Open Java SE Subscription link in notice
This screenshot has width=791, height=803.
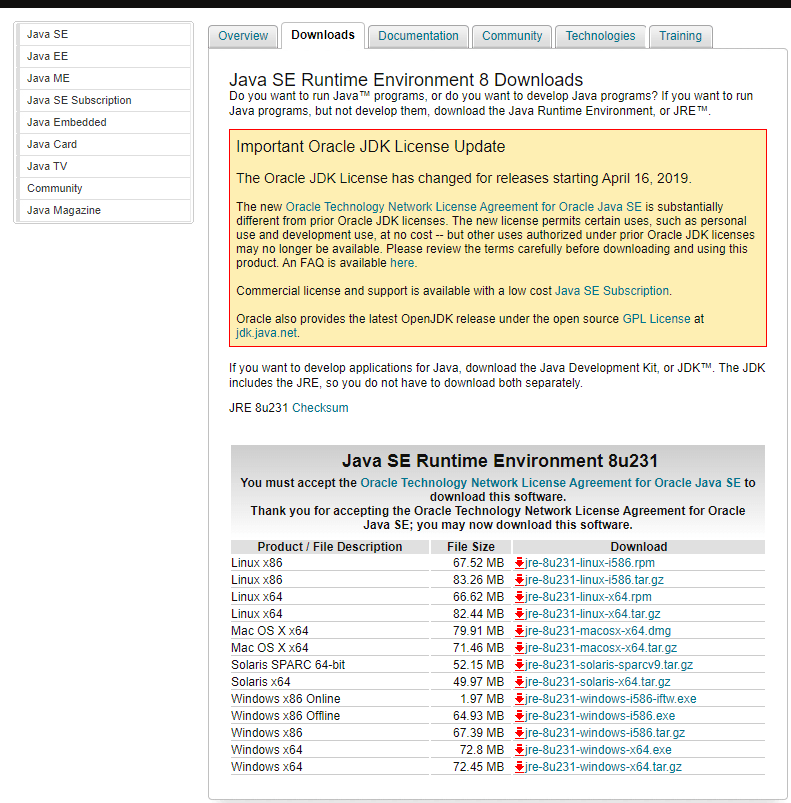[612, 291]
